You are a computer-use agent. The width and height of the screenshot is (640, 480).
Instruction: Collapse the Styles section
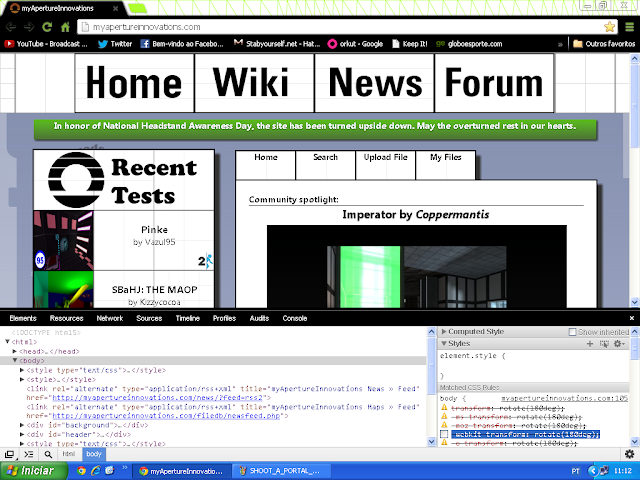click(444, 344)
